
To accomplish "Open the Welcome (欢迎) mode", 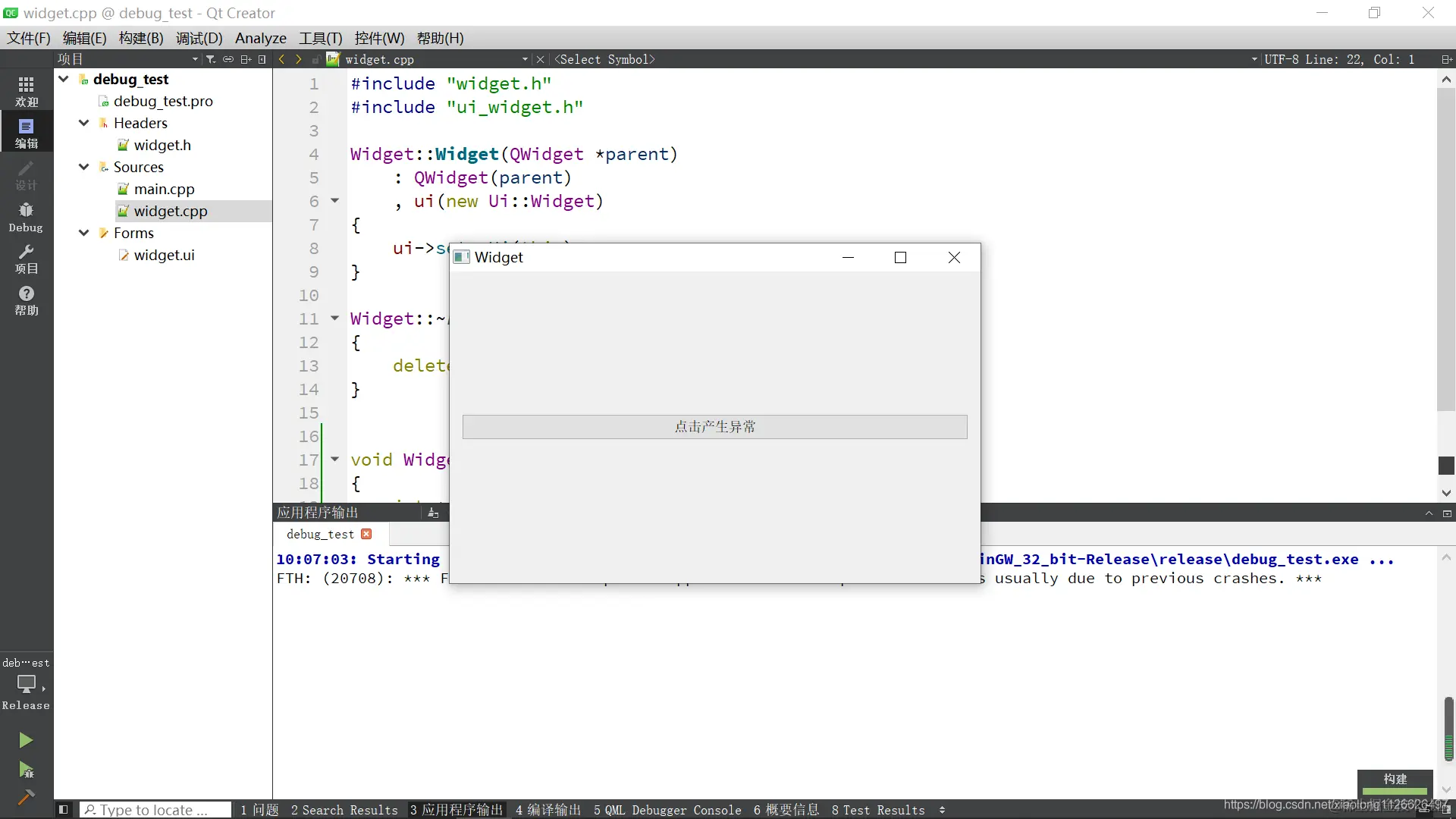I will click(26, 91).
